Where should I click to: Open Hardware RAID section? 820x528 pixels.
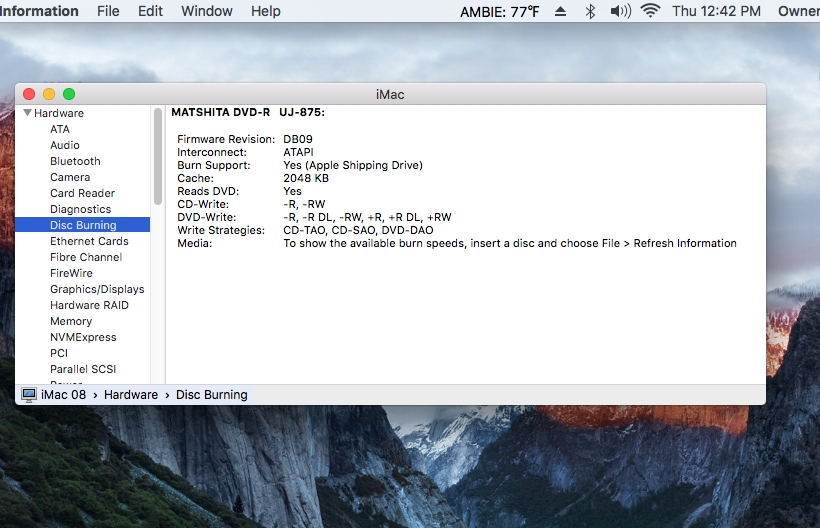click(89, 305)
